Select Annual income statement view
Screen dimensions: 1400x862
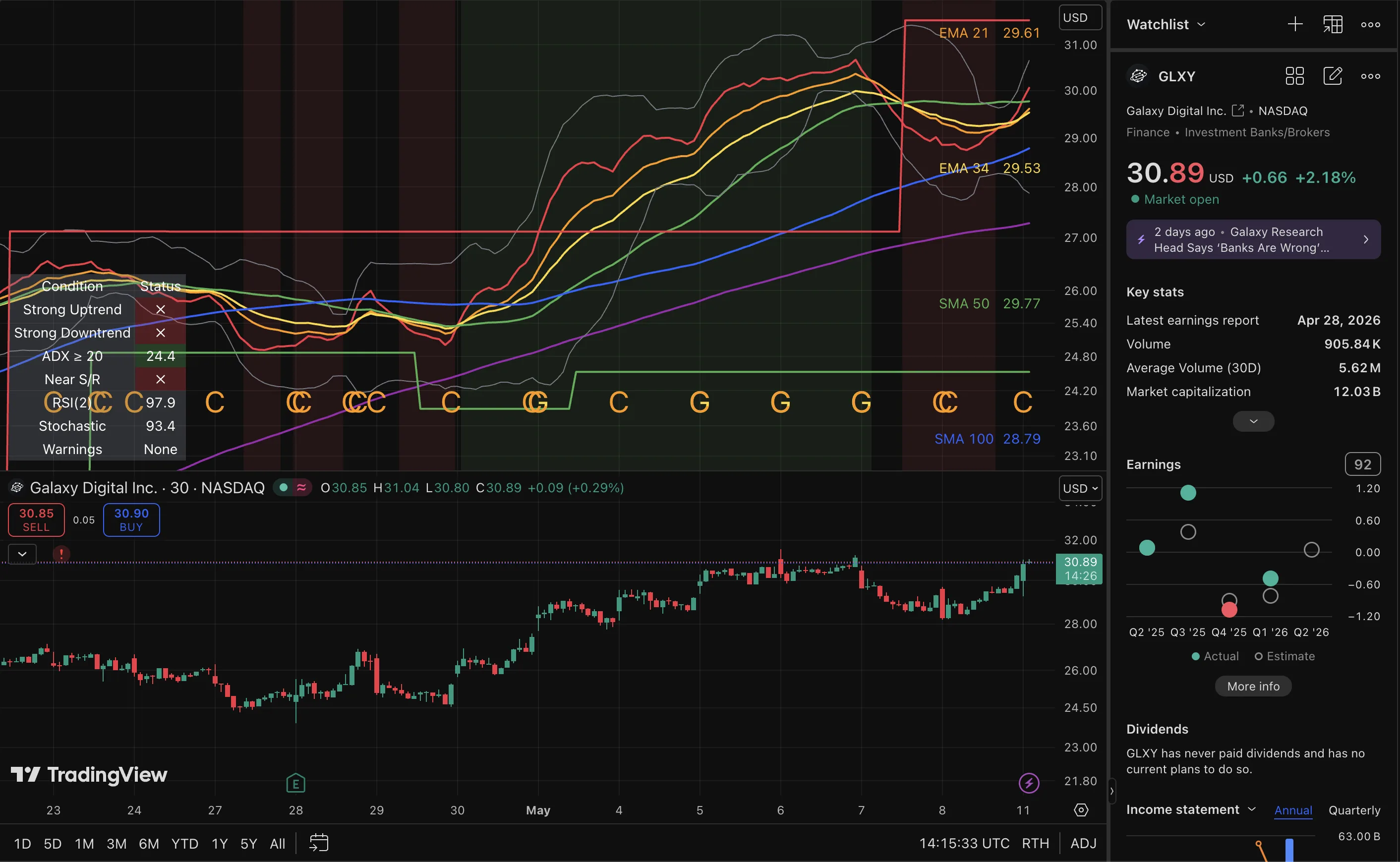pyautogui.click(x=1293, y=810)
